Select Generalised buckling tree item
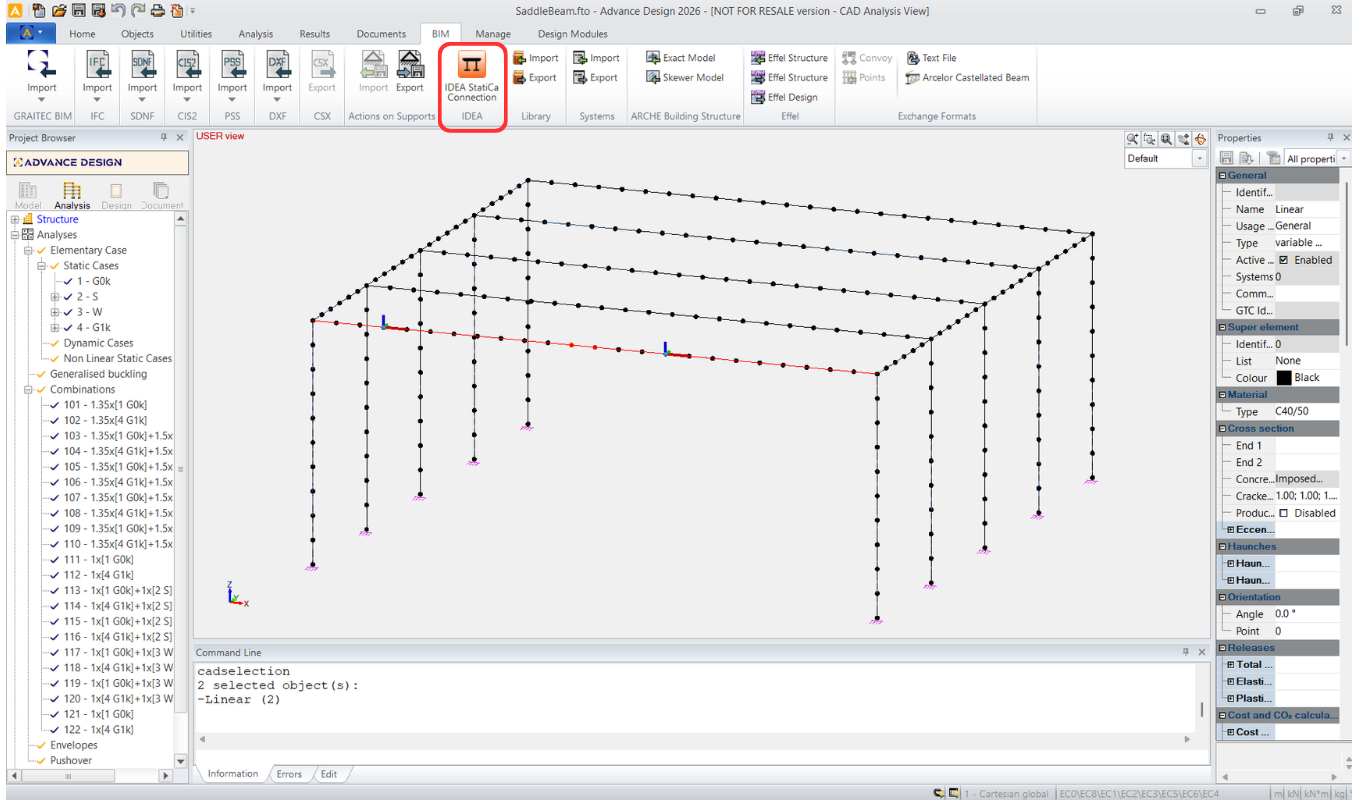The image size is (1352, 800). tap(98, 374)
